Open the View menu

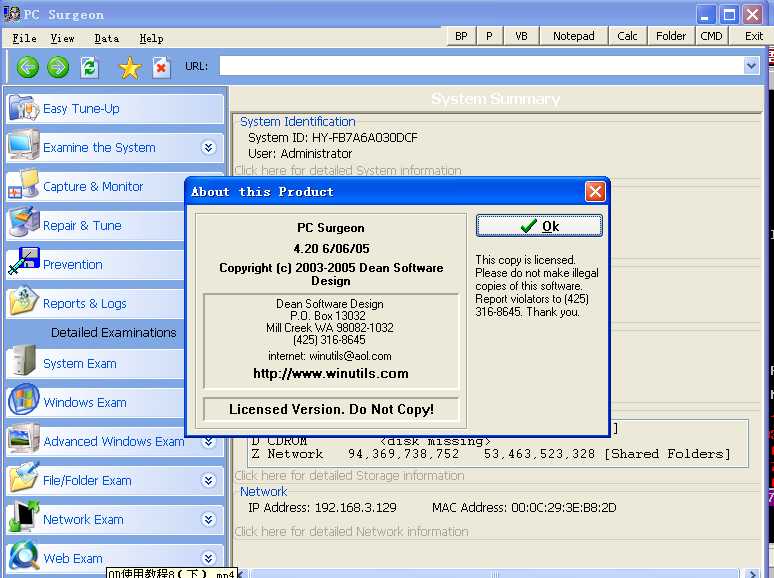click(62, 38)
